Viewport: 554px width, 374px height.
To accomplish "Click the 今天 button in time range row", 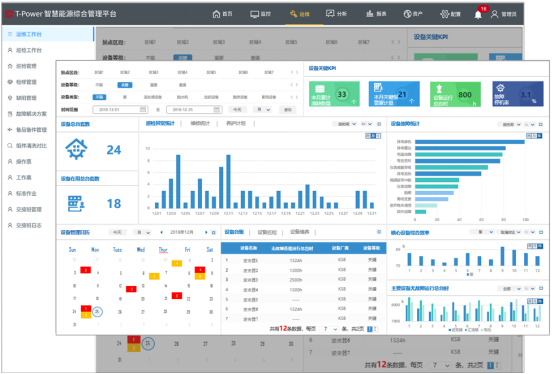I will click(x=237, y=109).
